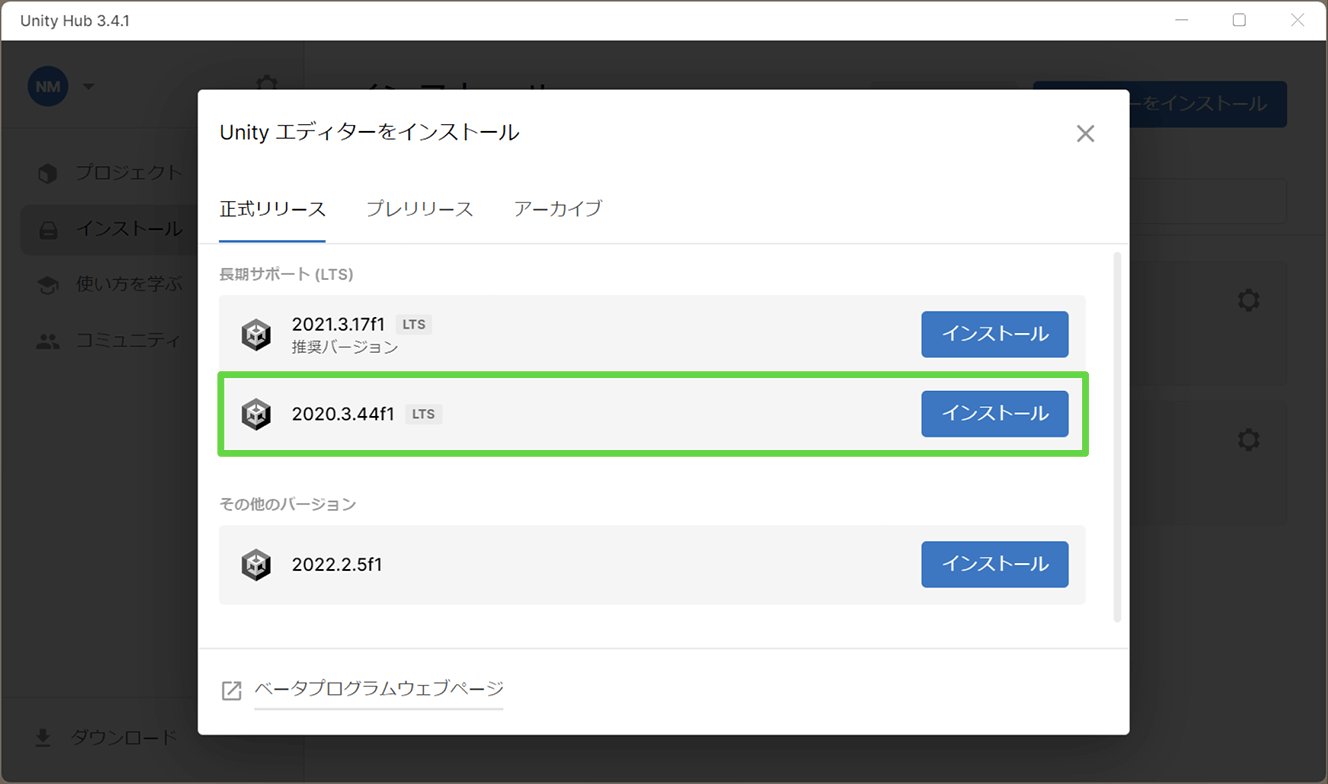
Task: Maximize the Unity Hub window
Action: (1239, 20)
